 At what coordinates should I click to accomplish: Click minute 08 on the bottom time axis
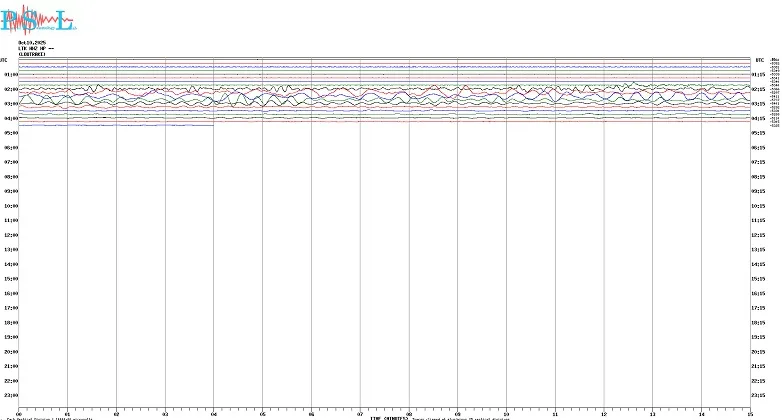coord(409,412)
